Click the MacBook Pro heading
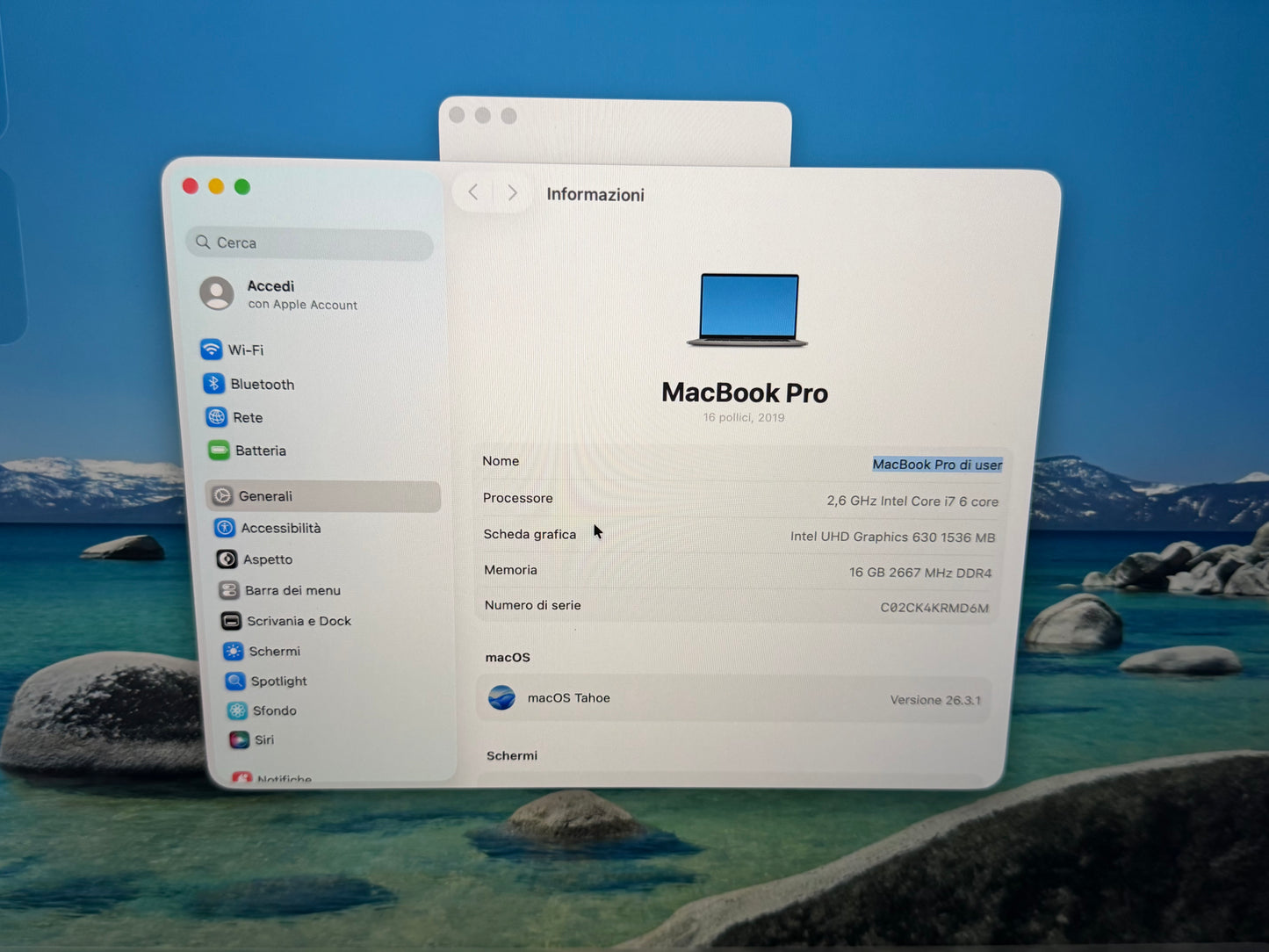 click(x=745, y=392)
